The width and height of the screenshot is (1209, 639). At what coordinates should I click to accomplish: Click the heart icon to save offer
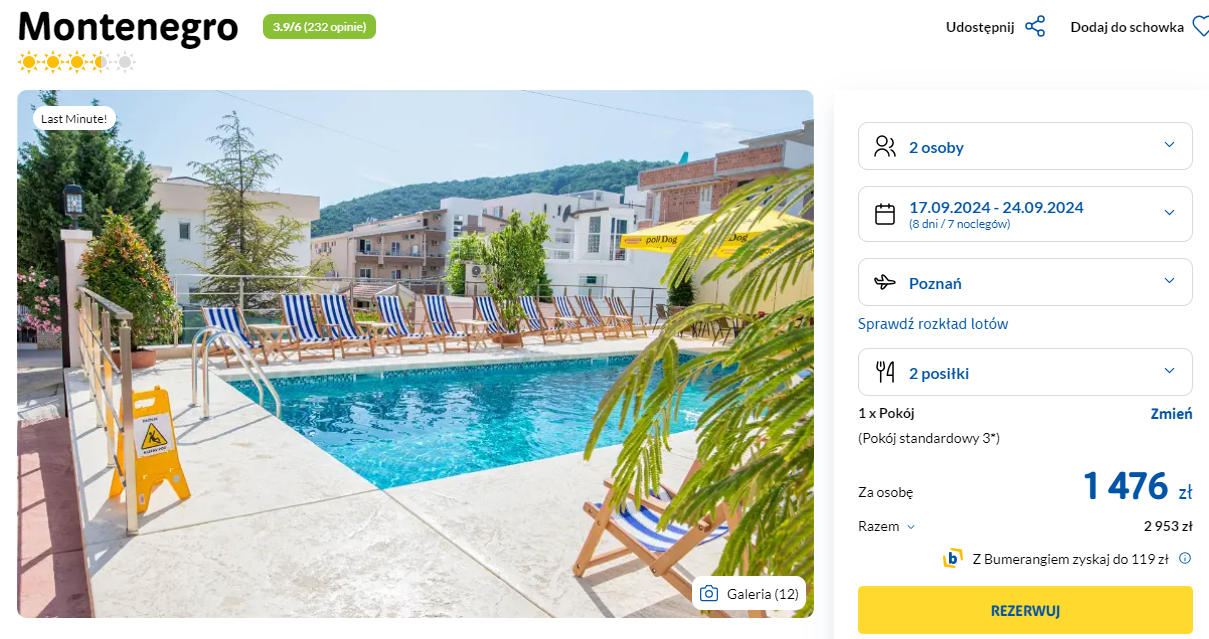(1201, 27)
